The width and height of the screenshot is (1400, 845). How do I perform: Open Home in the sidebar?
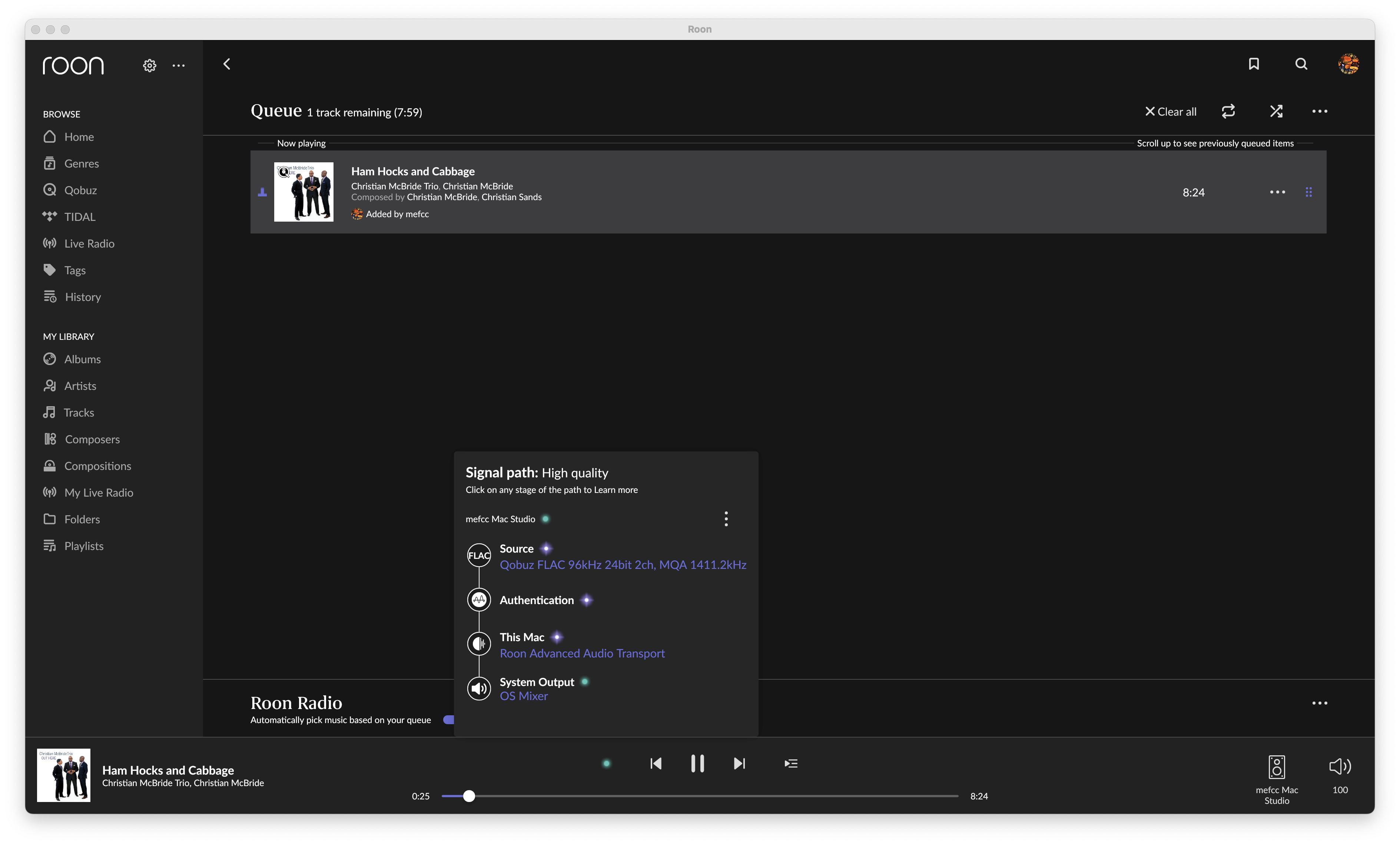69,137
